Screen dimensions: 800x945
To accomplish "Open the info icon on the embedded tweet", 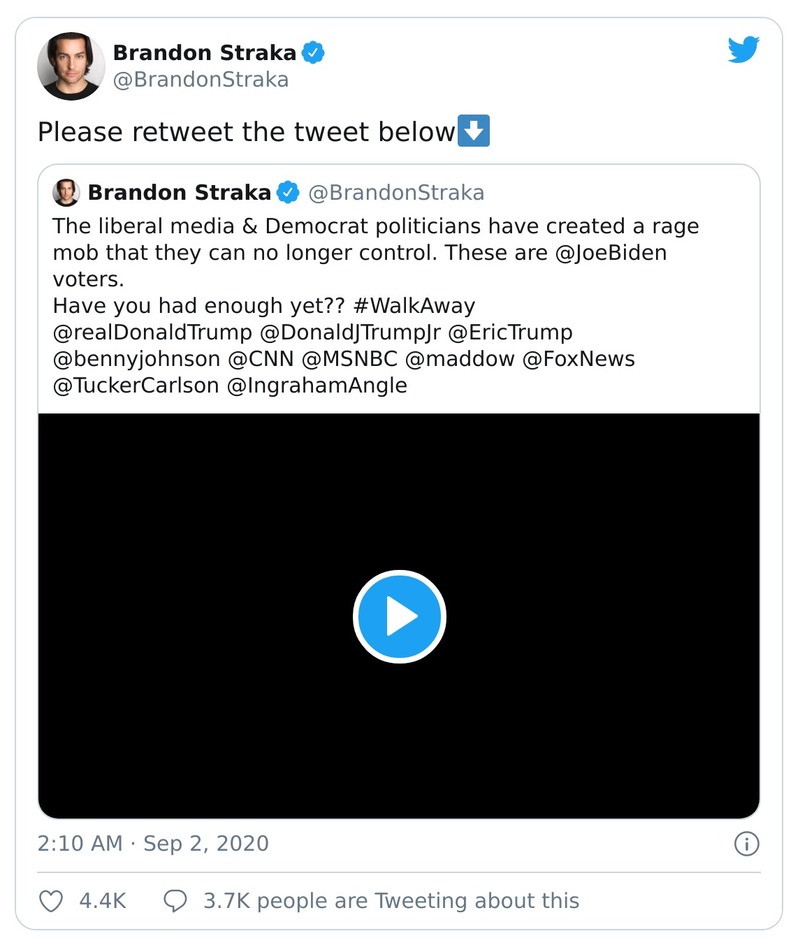I will coord(746,844).
